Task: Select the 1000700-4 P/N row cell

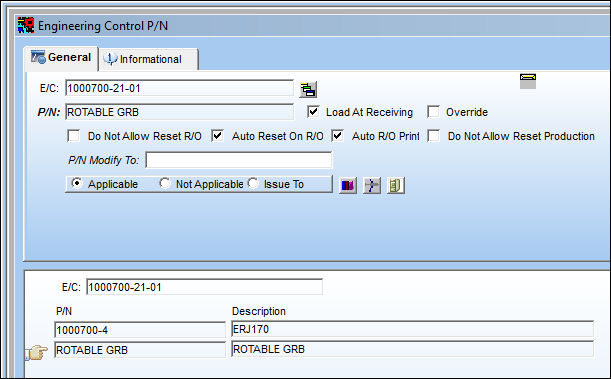Action: [140, 330]
